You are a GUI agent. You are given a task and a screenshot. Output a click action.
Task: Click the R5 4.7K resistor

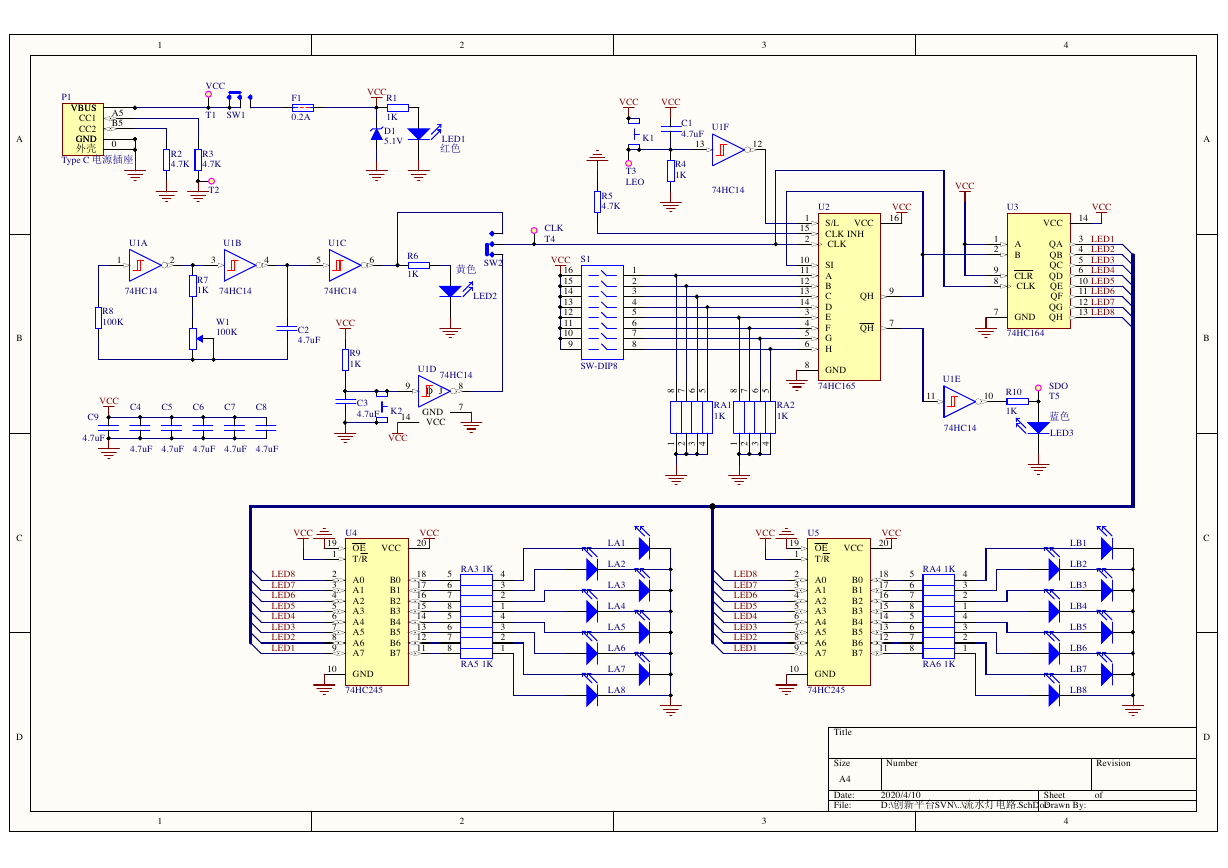[597, 202]
